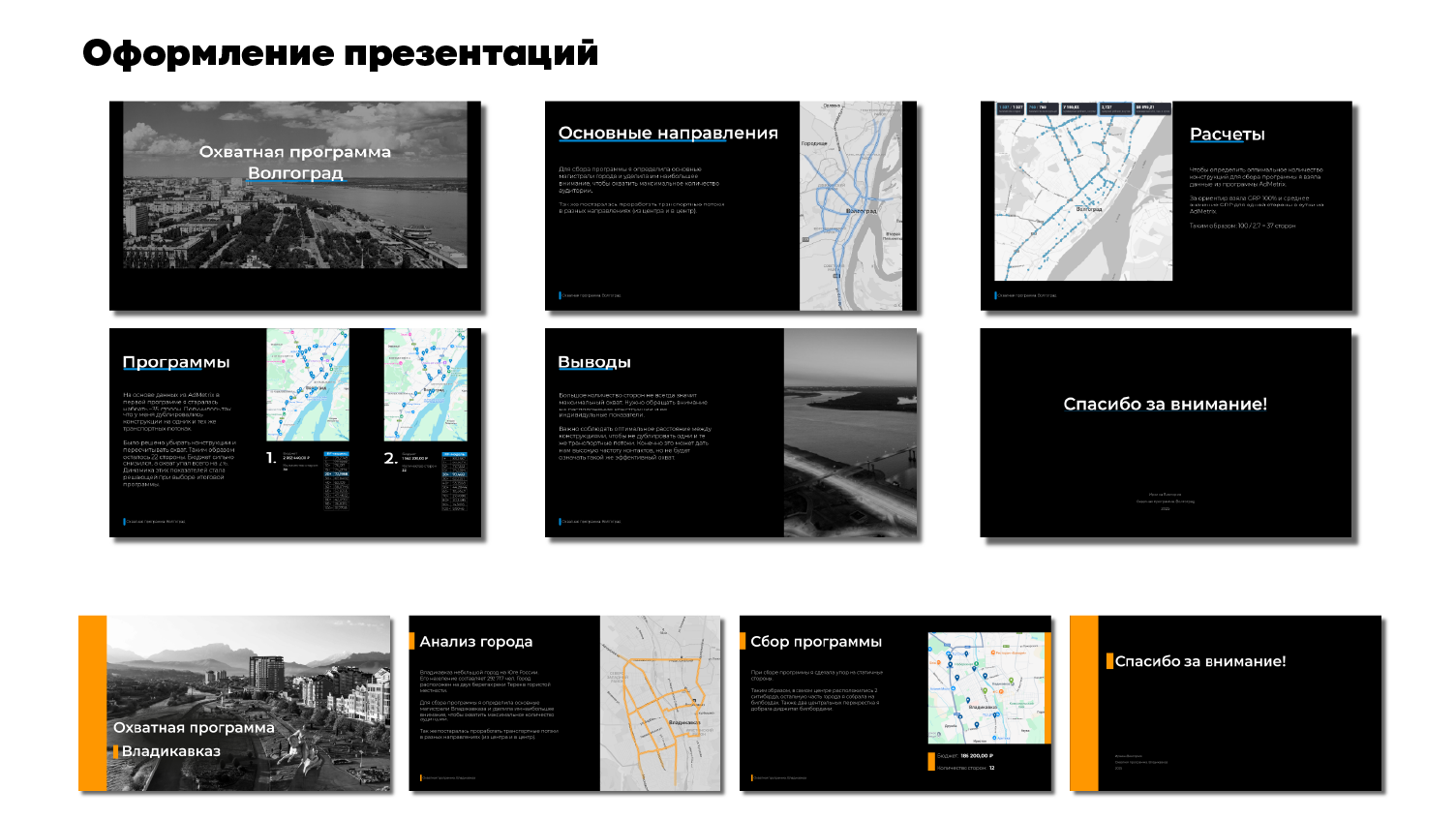Click the data table under program 2
1456x820 pixels.
[x=453, y=480]
